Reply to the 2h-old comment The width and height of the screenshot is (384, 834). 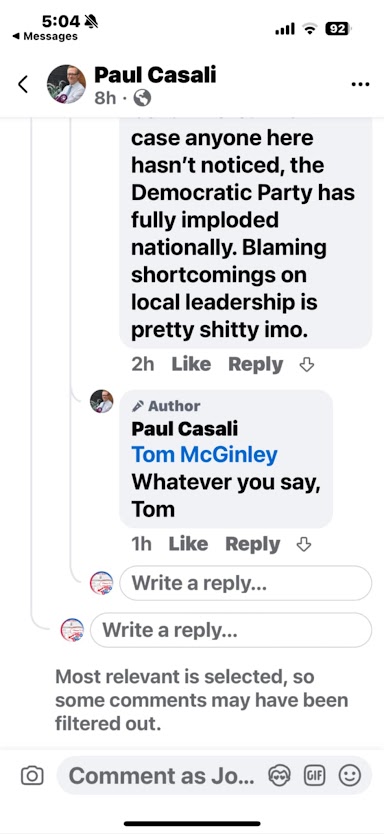coord(256,364)
